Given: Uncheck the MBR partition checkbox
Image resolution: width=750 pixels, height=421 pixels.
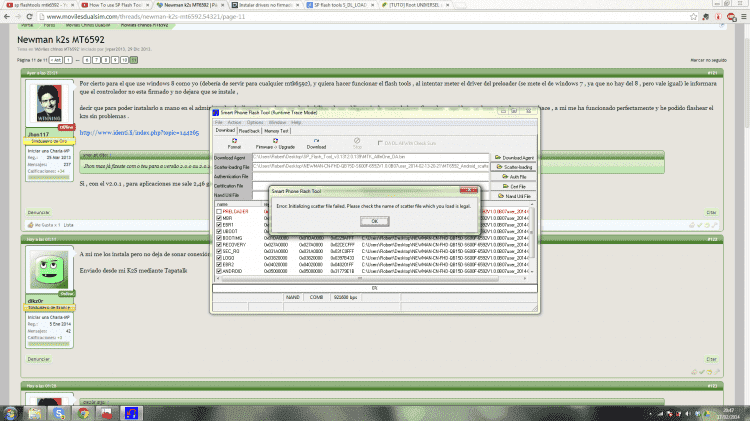Looking at the screenshot, I should 219,218.
